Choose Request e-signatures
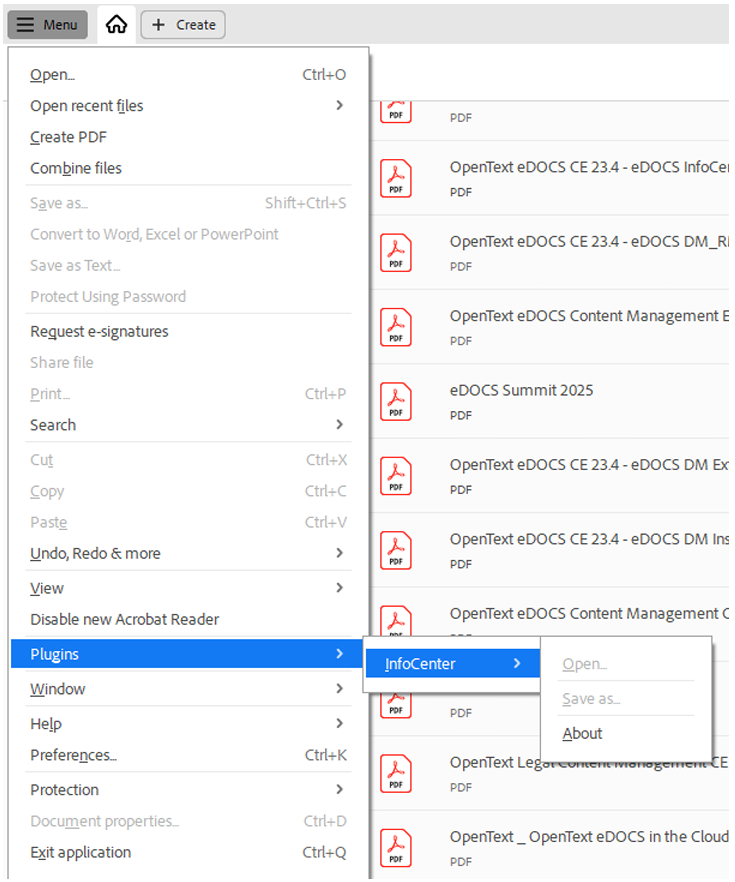 click(188, 332)
